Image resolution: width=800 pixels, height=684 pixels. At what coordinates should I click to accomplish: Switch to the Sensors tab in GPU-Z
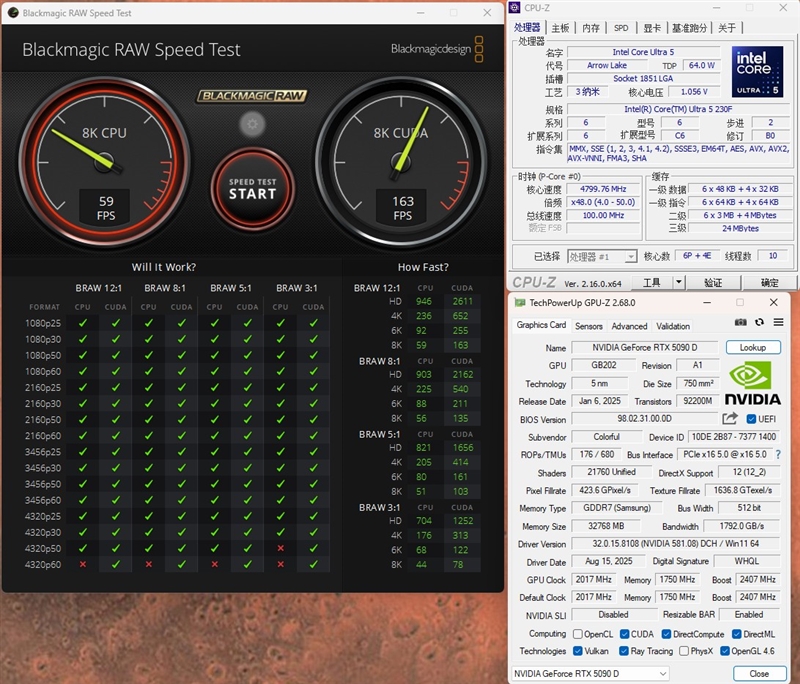[589, 326]
